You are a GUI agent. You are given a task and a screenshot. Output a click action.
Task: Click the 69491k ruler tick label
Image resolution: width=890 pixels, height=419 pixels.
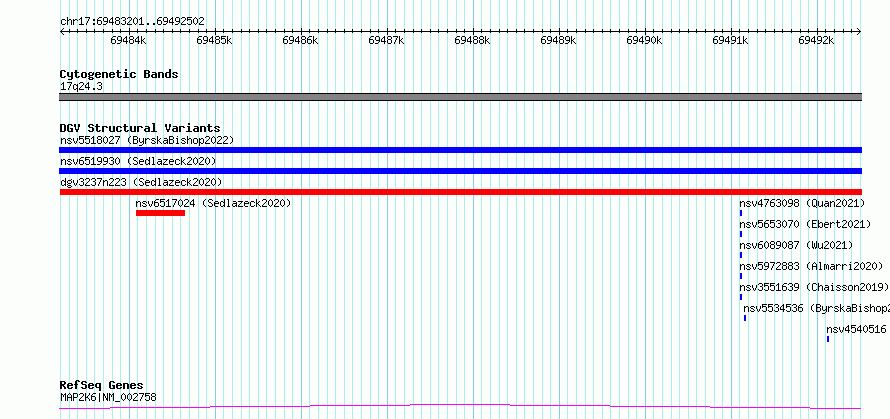click(x=731, y=40)
